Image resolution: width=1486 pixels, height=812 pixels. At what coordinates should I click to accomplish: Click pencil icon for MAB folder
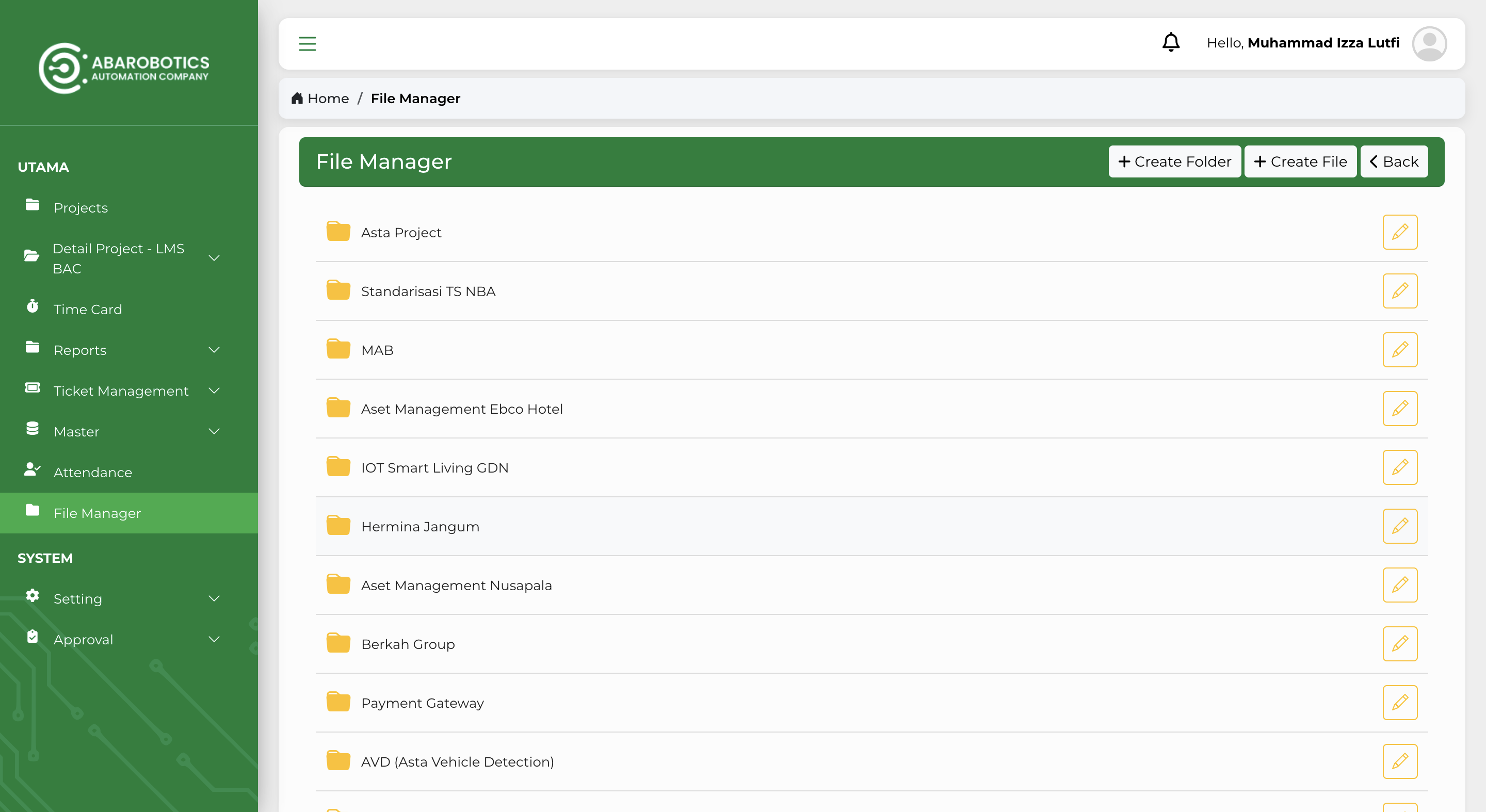point(1399,350)
